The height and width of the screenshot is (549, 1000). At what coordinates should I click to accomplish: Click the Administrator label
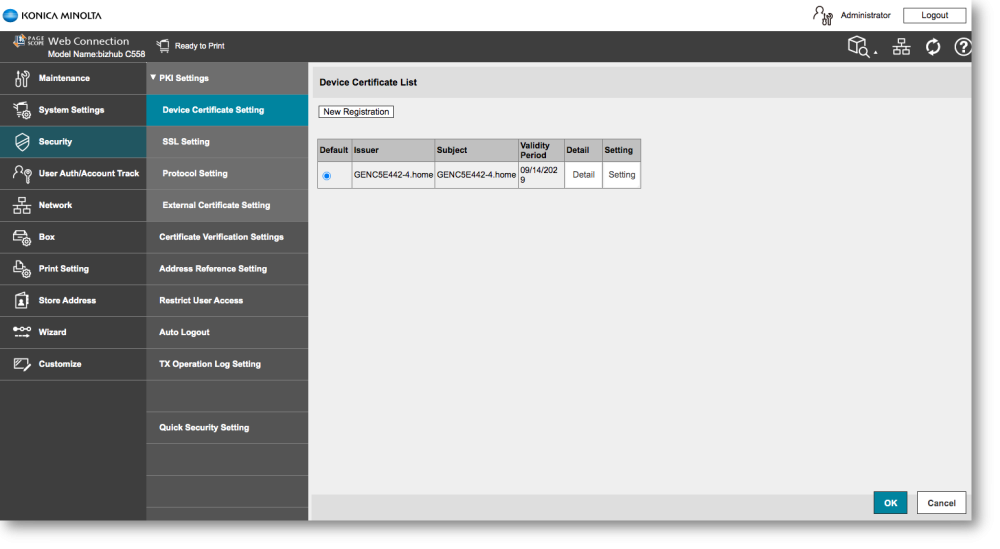(x=865, y=15)
